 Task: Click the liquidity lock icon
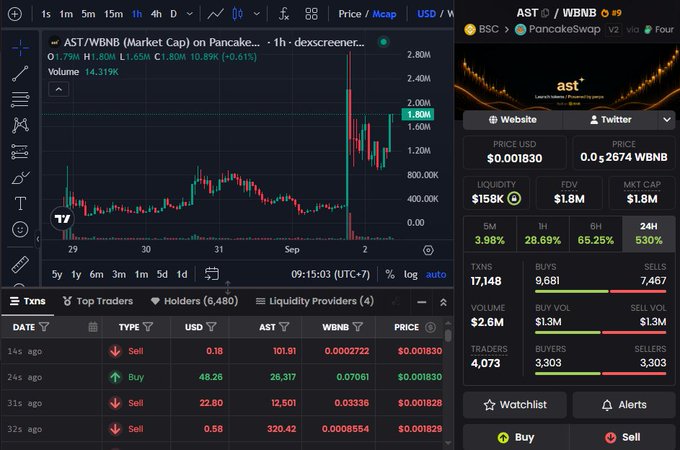click(x=514, y=199)
